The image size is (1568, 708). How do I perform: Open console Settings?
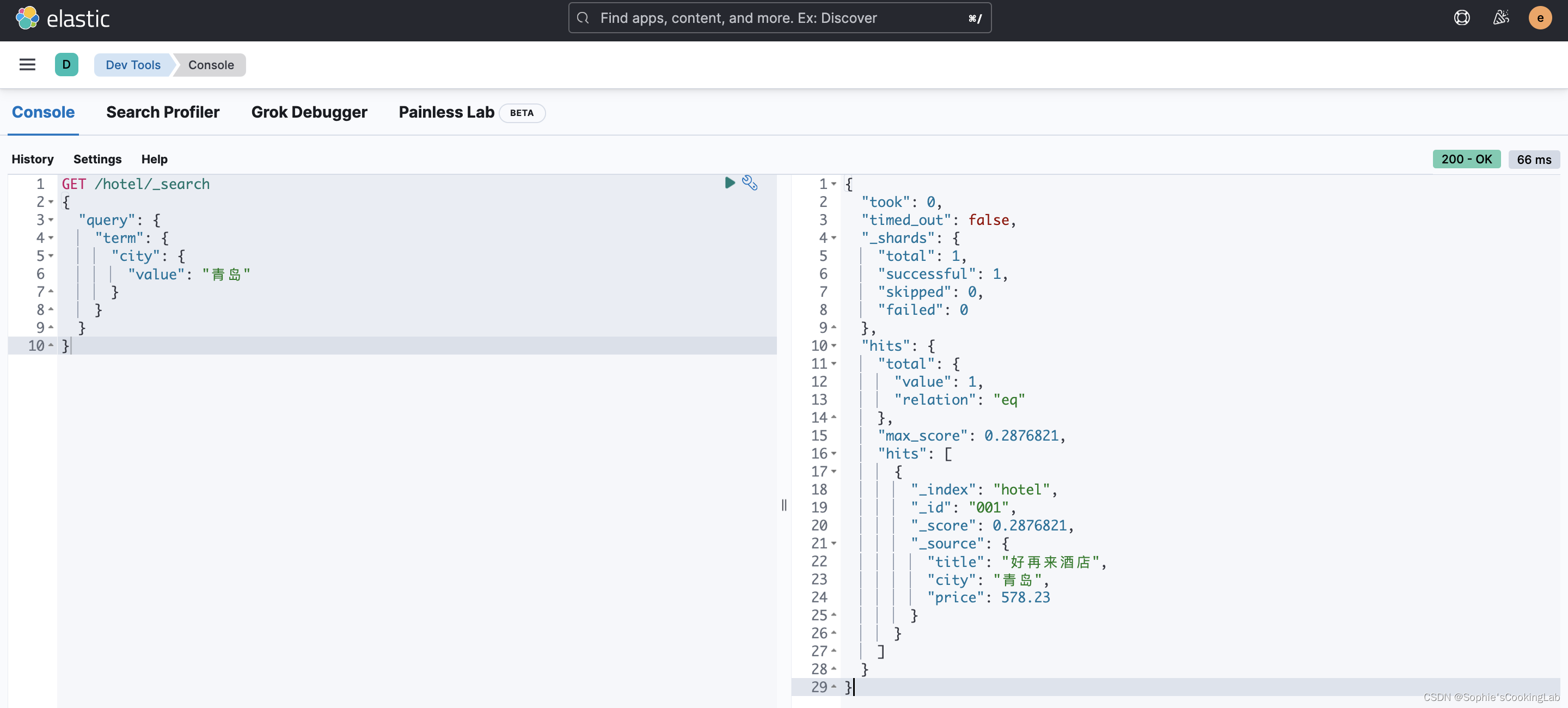pos(97,159)
